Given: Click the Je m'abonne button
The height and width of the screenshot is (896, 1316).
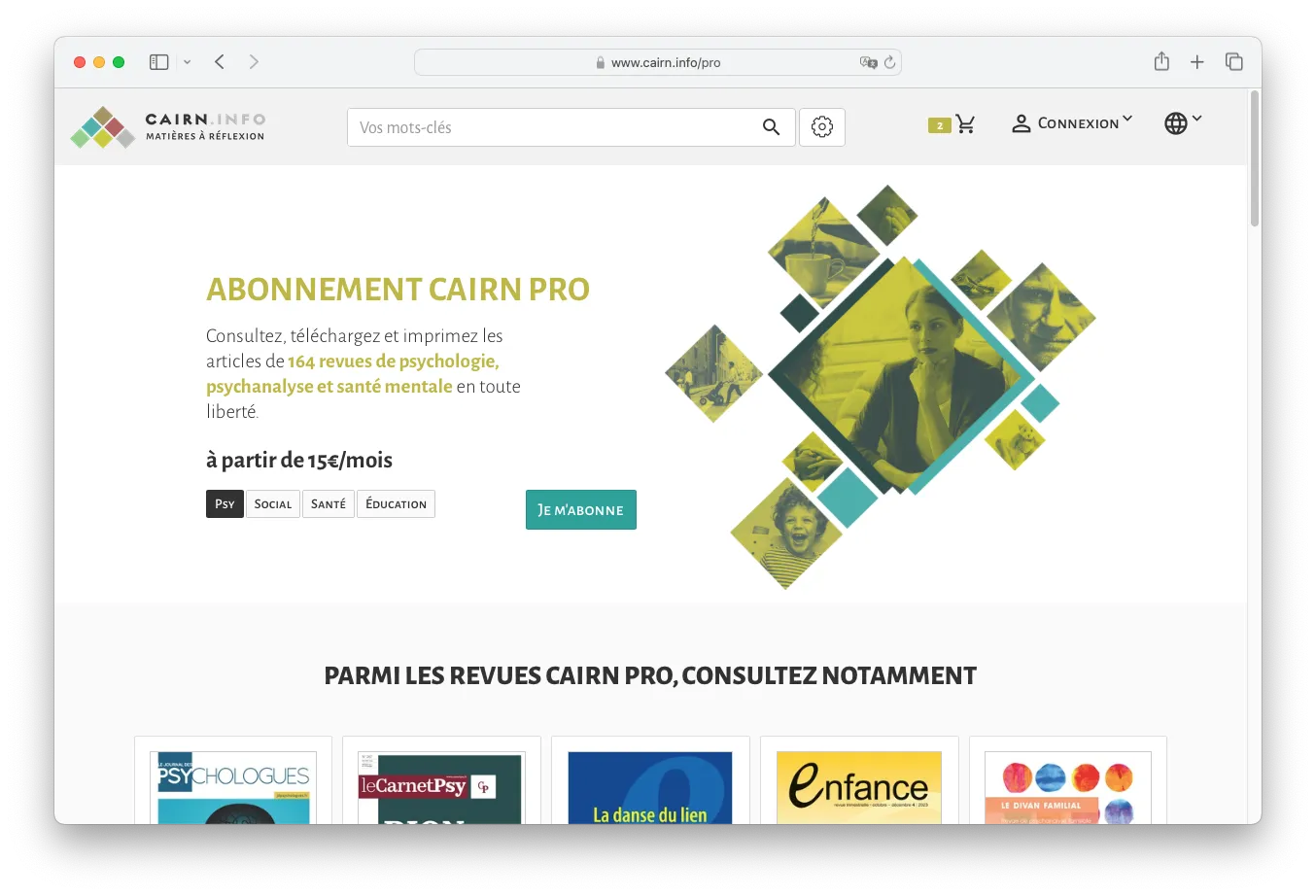Looking at the screenshot, I should pos(580,510).
